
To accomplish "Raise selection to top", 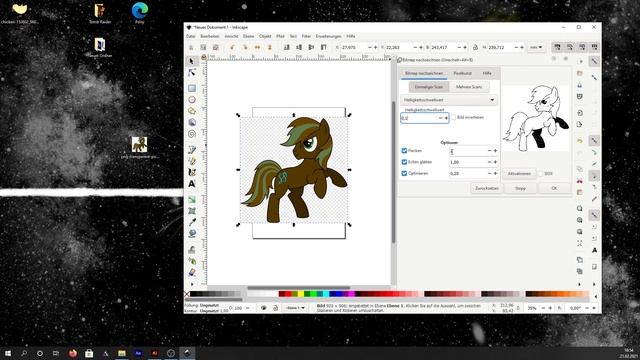I will tap(324, 47).
